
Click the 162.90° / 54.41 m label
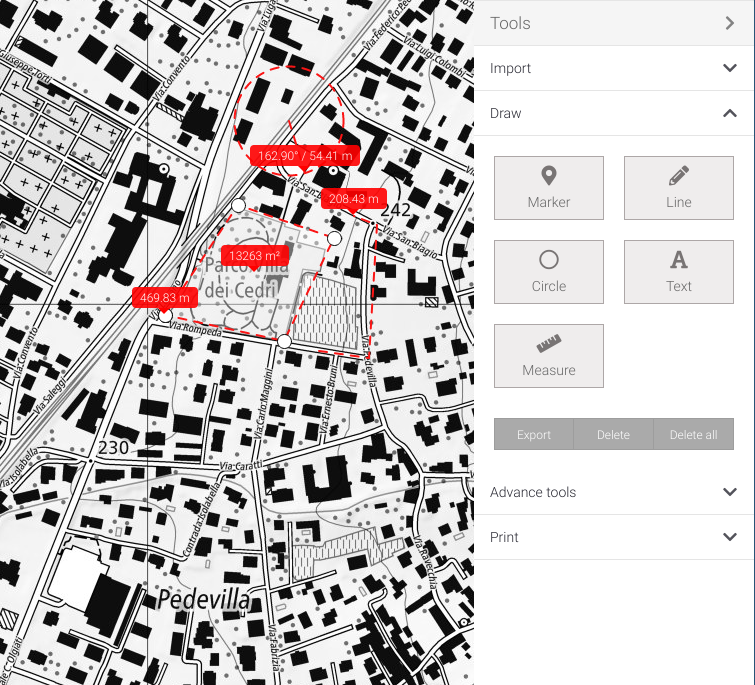click(305, 156)
